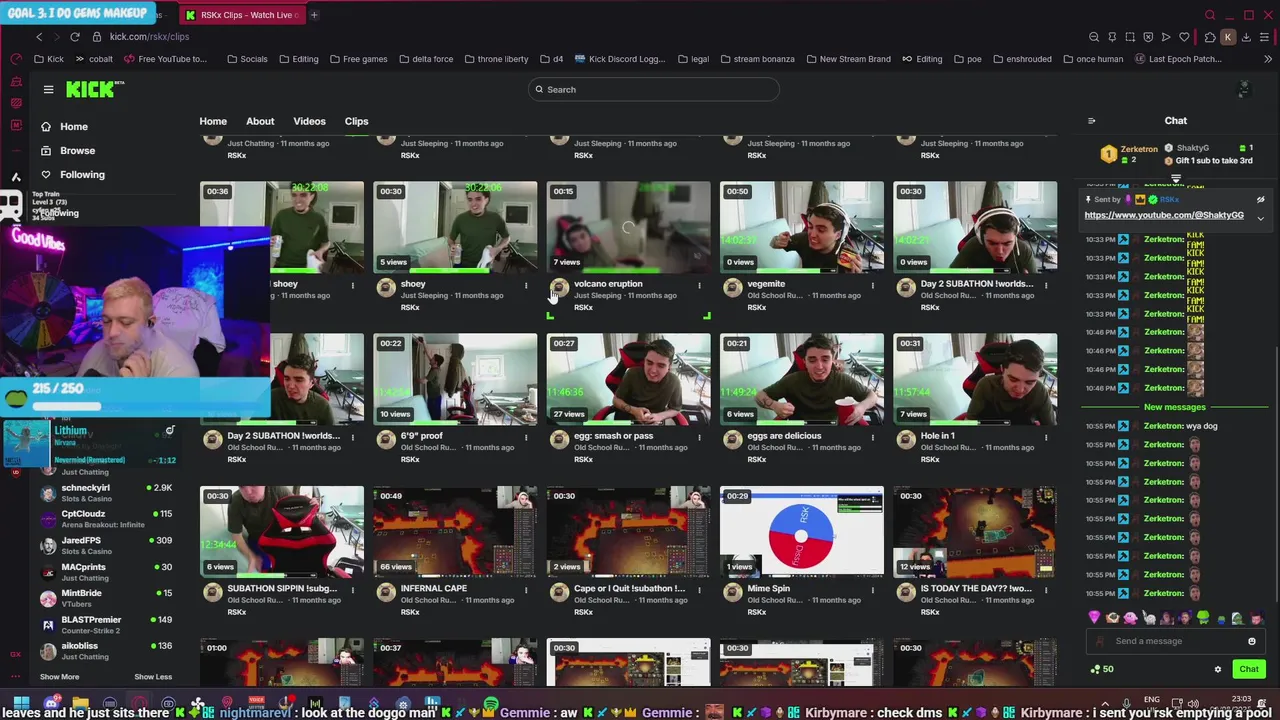
Task: Open the Hole in 1 clip thumbnail
Action: click(975, 378)
